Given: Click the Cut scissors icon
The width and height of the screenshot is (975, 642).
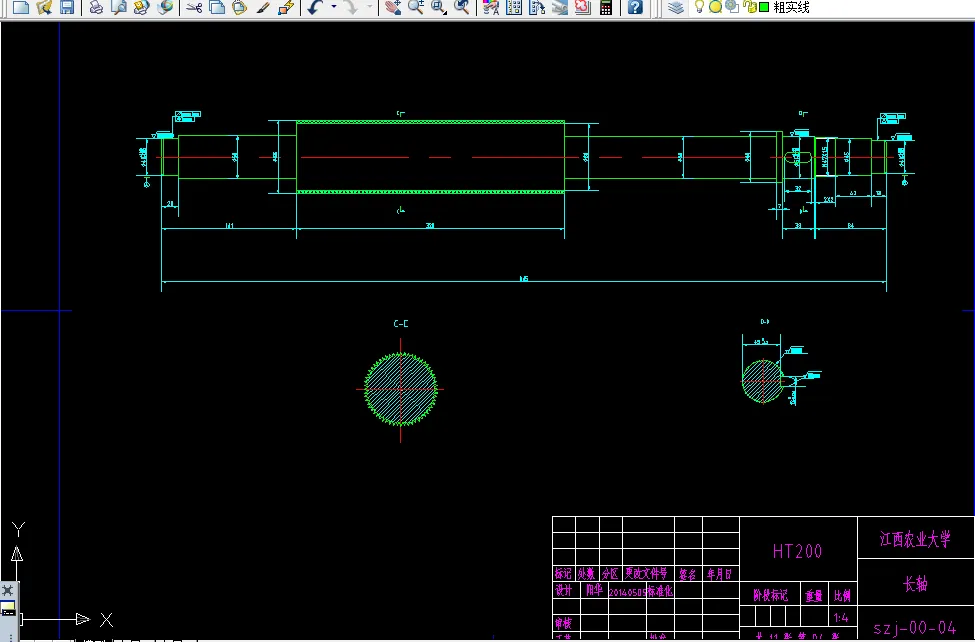Looking at the screenshot, I should pyautogui.click(x=195, y=7).
